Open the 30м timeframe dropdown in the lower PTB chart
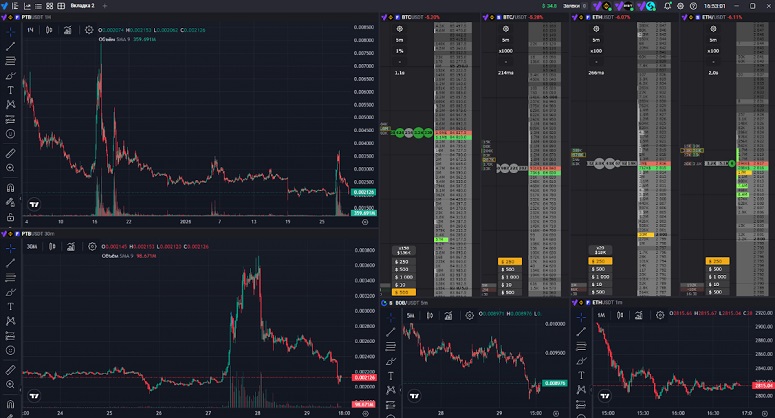The image size is (775, 418). (32, 246)
